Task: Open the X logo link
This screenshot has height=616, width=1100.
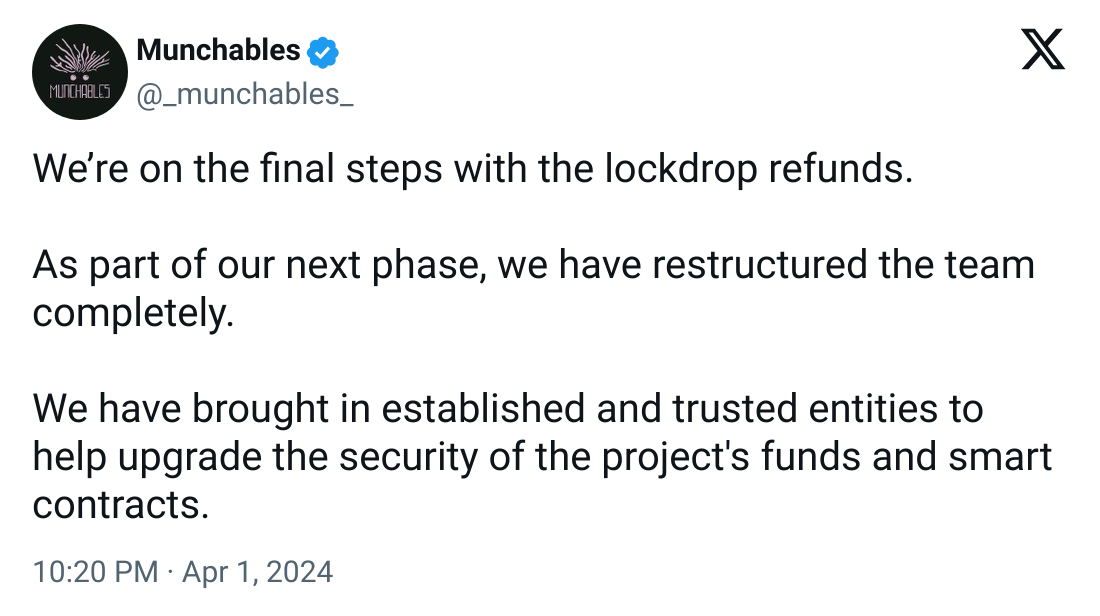Action: [x=1043, y=49]
